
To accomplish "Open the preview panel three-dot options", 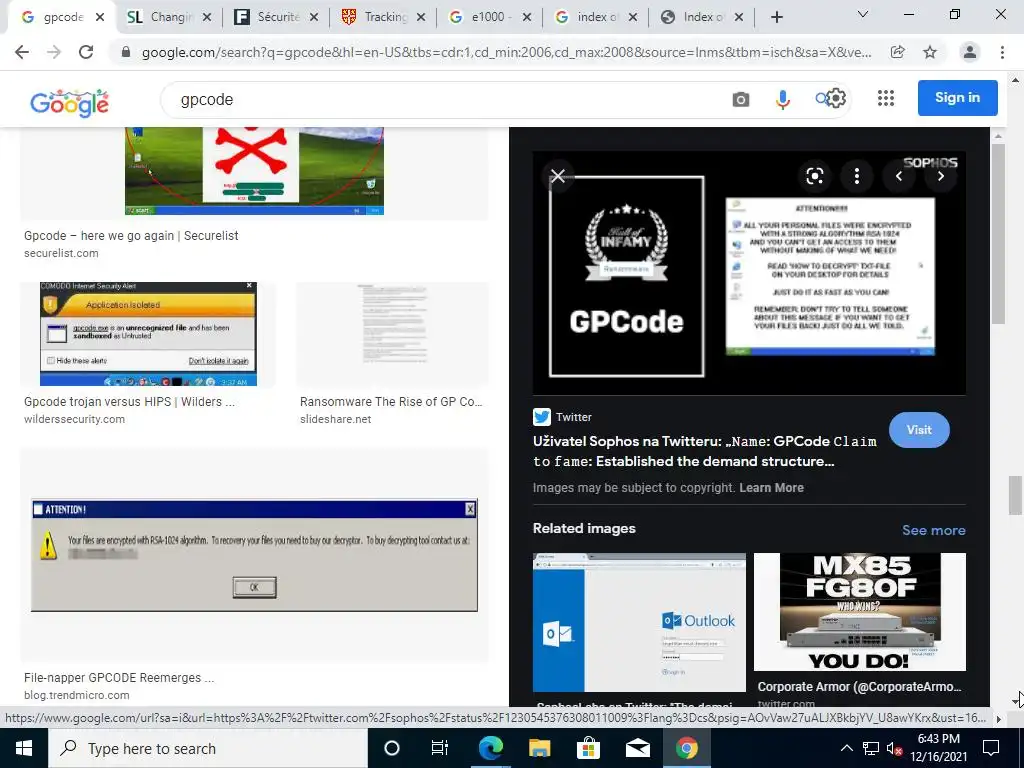I will 857,176.
